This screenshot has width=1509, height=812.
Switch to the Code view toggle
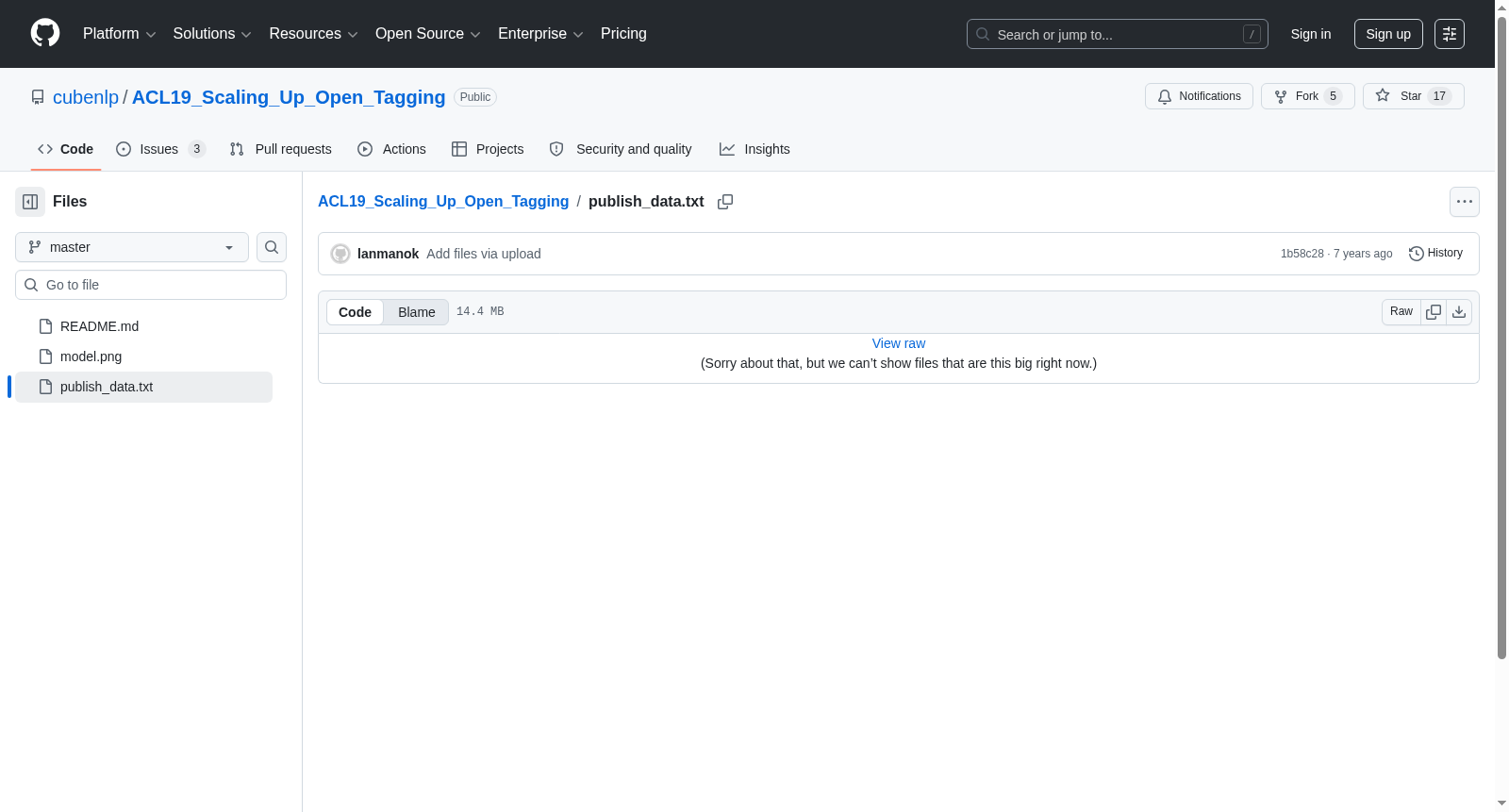click(x=355, y=312)
